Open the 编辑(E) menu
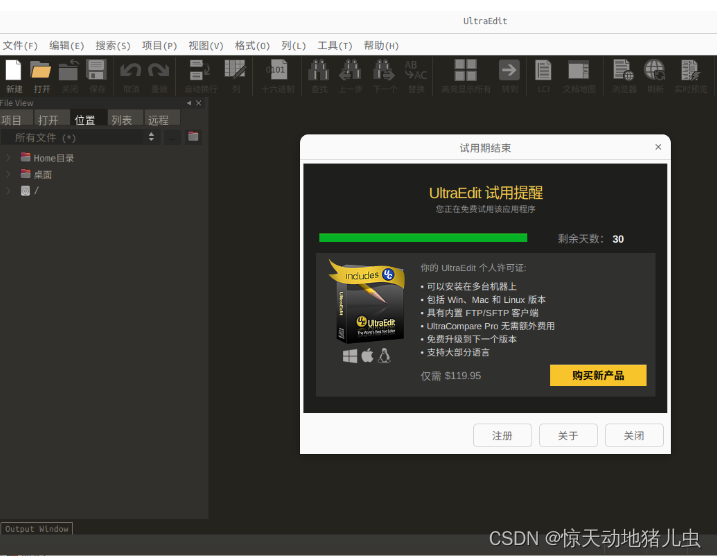 67,46
